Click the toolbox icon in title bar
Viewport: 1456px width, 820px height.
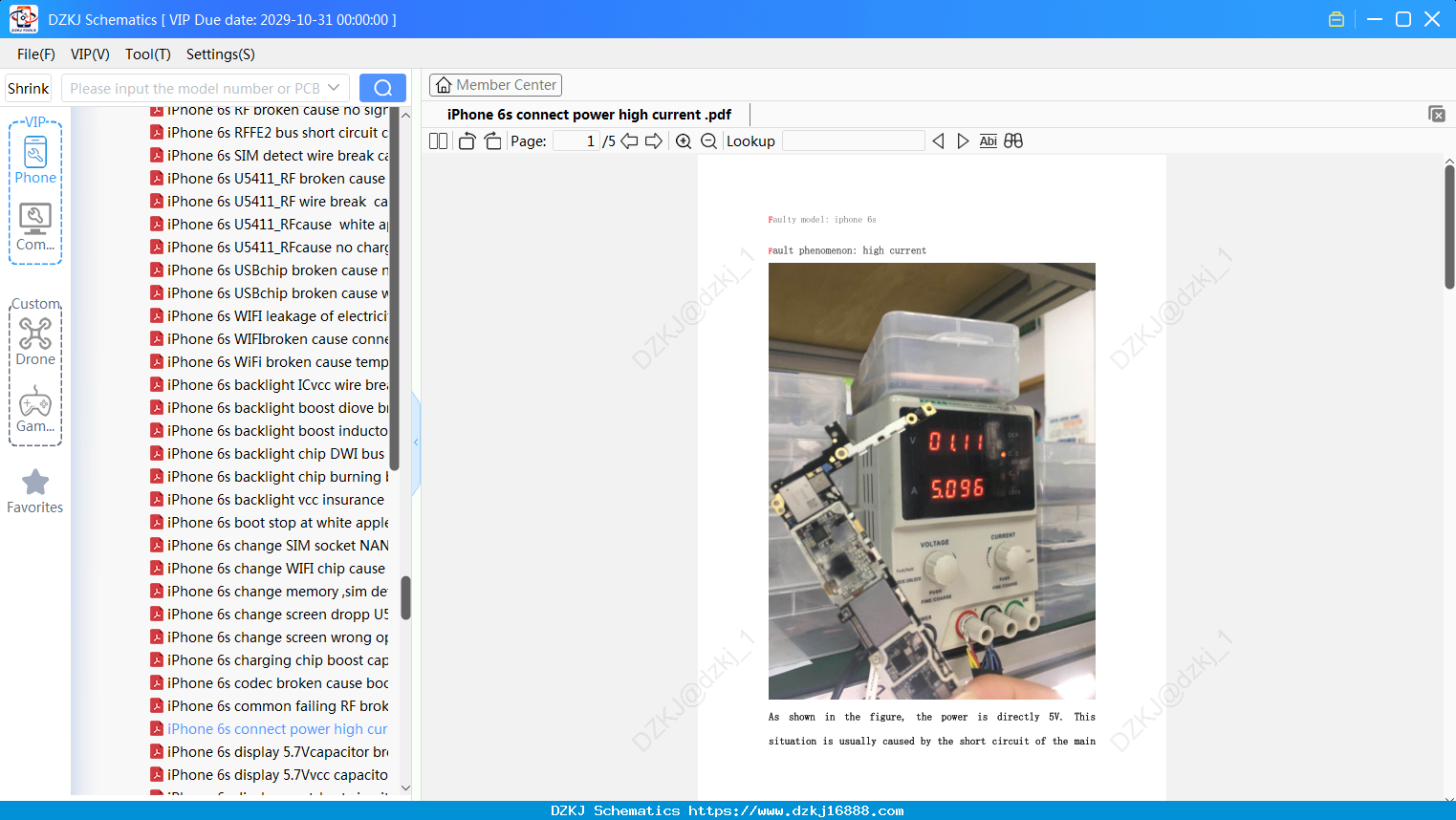[1336, 19]
